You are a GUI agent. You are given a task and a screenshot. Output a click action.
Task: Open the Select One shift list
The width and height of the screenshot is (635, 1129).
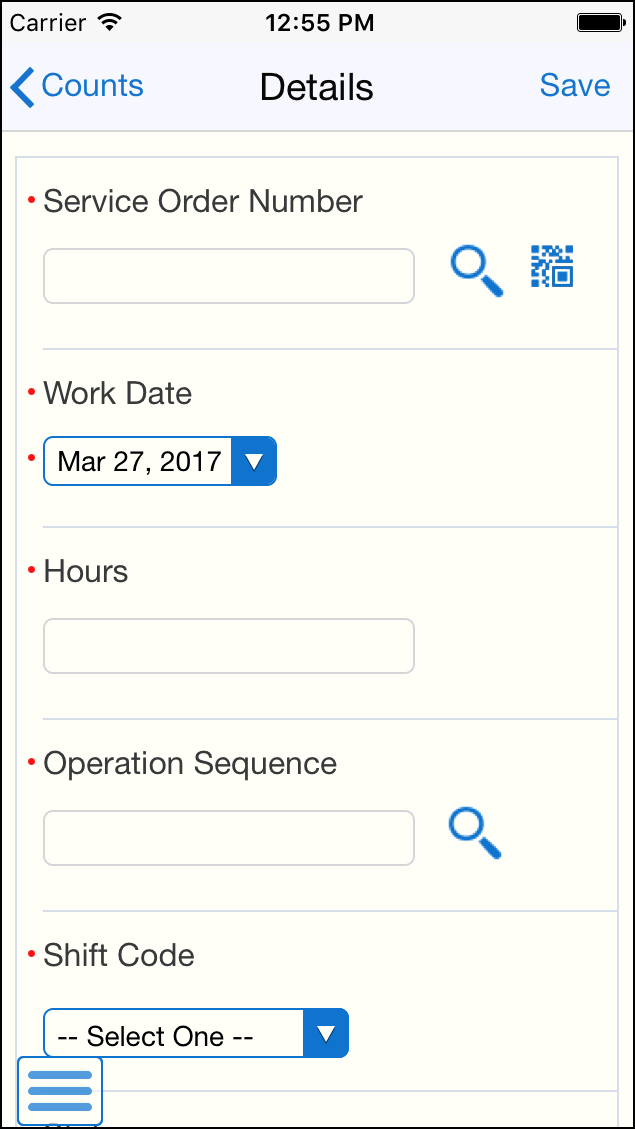coord(172,1035)
